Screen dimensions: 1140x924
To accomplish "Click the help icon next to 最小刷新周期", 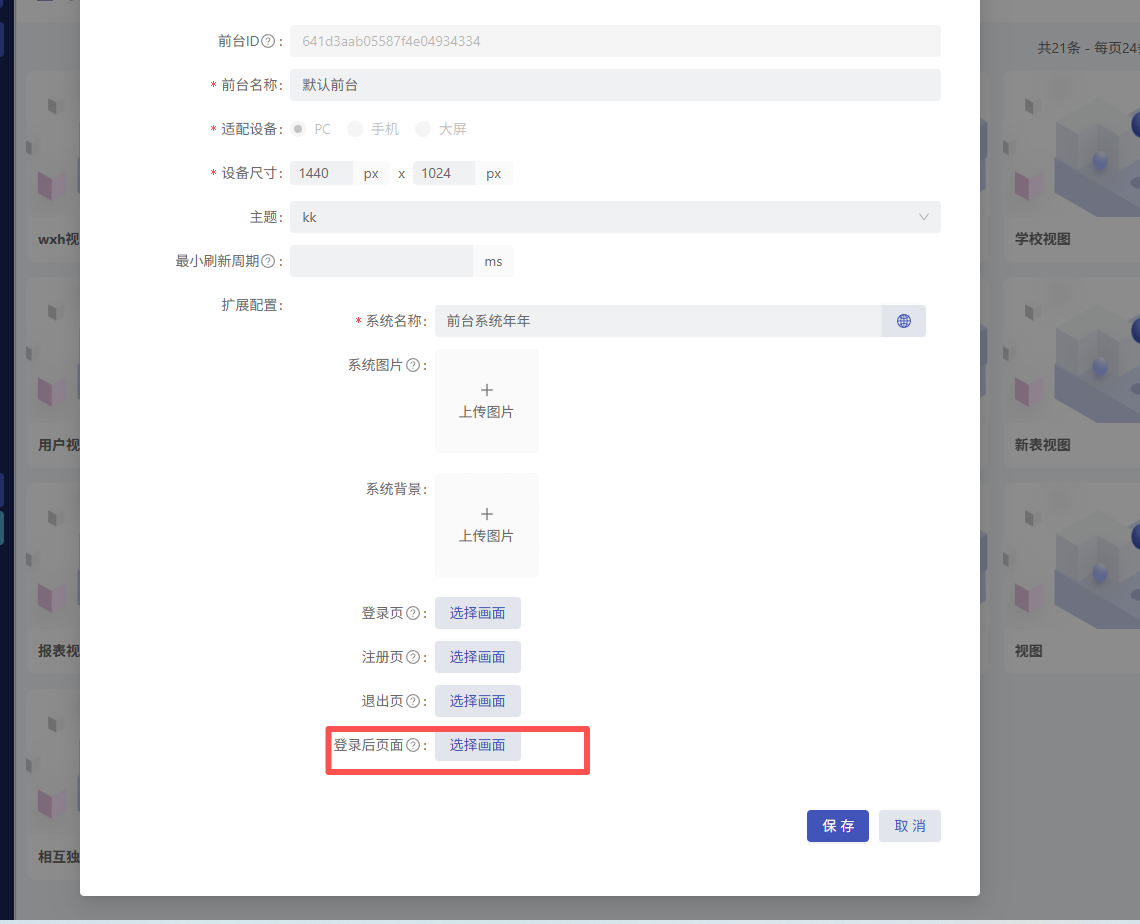I will (268, 261).
